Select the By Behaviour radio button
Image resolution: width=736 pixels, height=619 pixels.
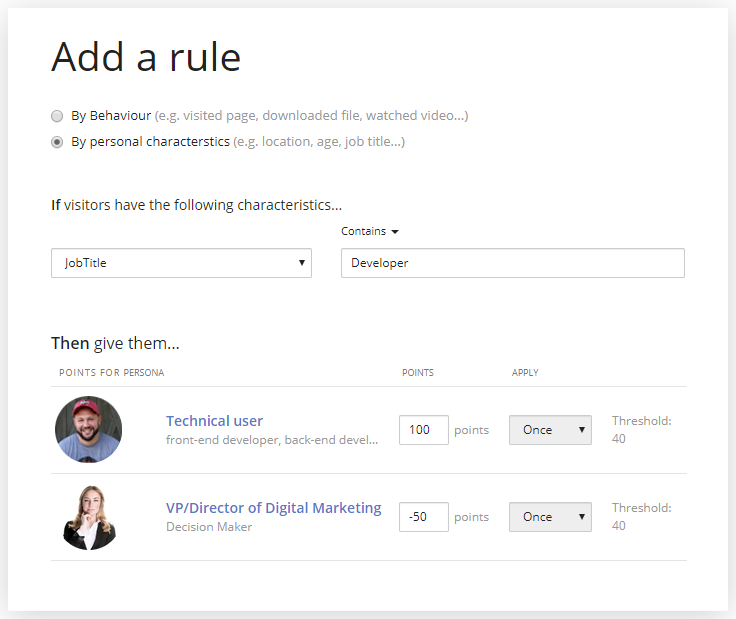tap(57, 116)
